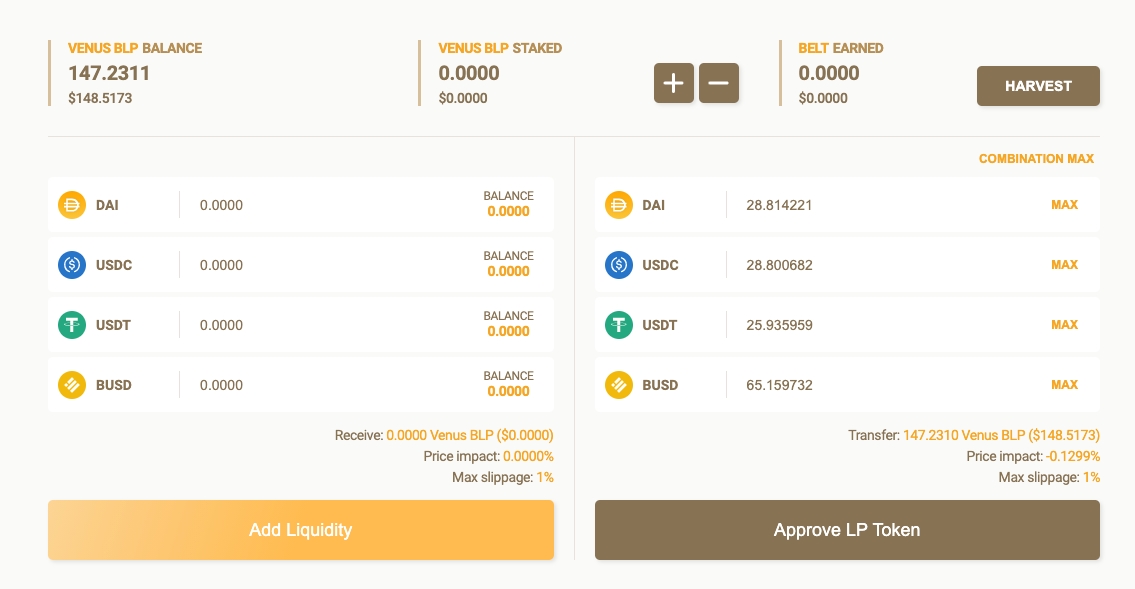Click the DAI icon in withdraw panel

(x=619, y=205)
